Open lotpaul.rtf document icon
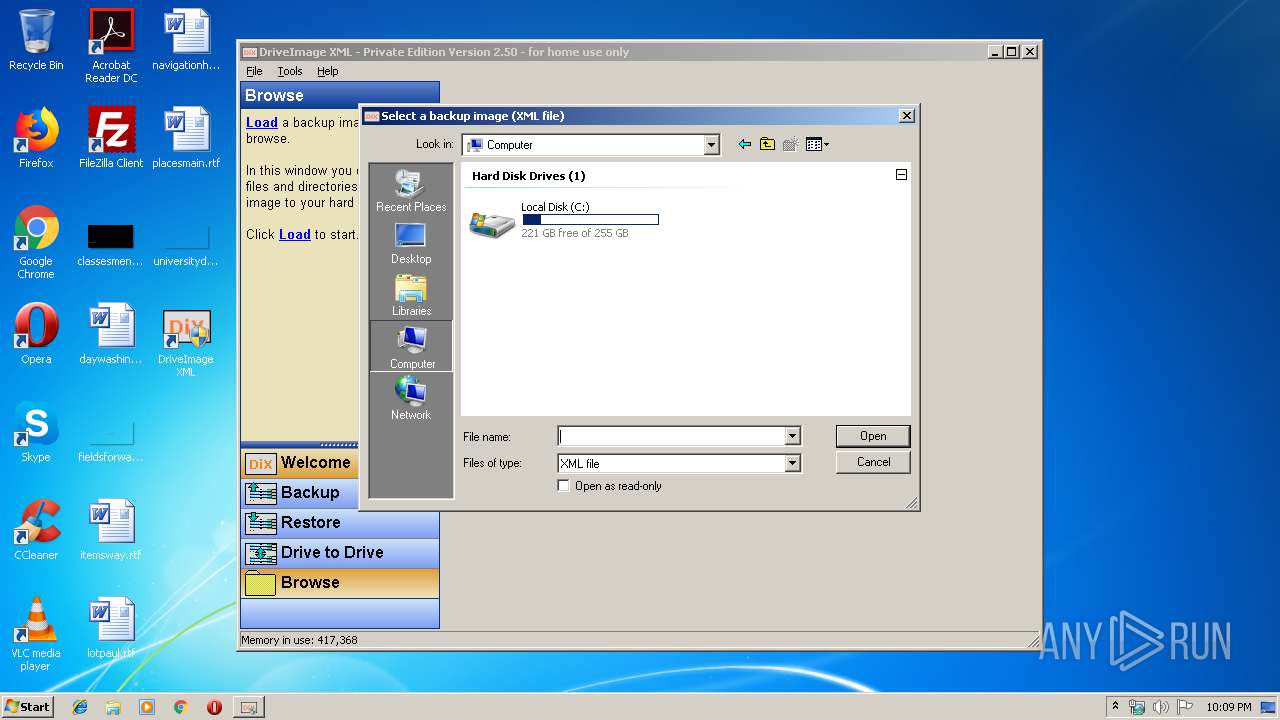The image size is (1280, 720). [x=111, y=628]
